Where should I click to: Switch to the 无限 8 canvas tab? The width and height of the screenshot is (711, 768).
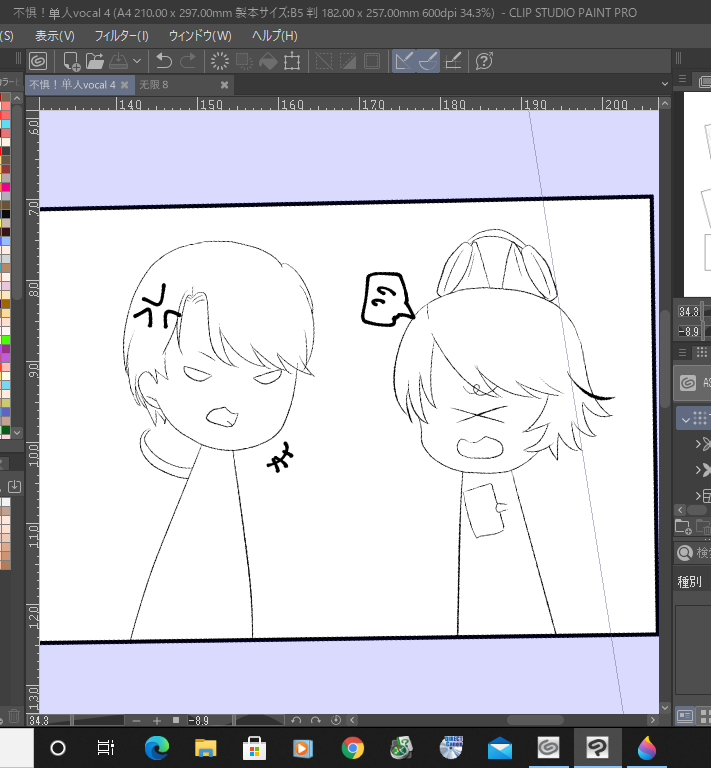[x=154, y=85]
